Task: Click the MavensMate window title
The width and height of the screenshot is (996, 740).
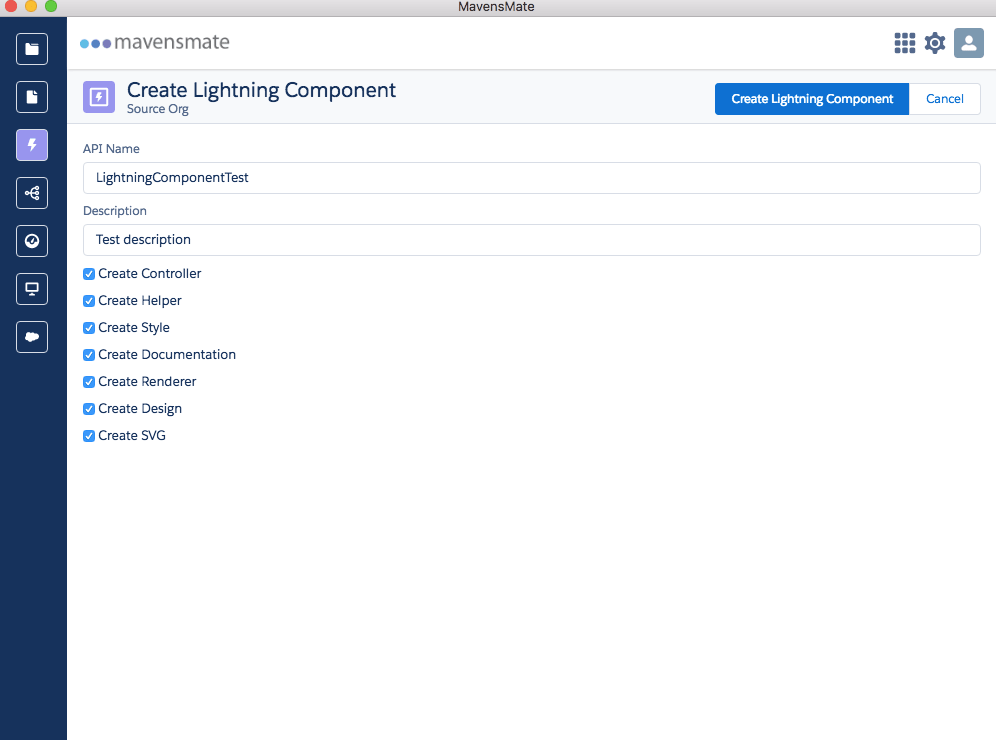Action: 496,7
